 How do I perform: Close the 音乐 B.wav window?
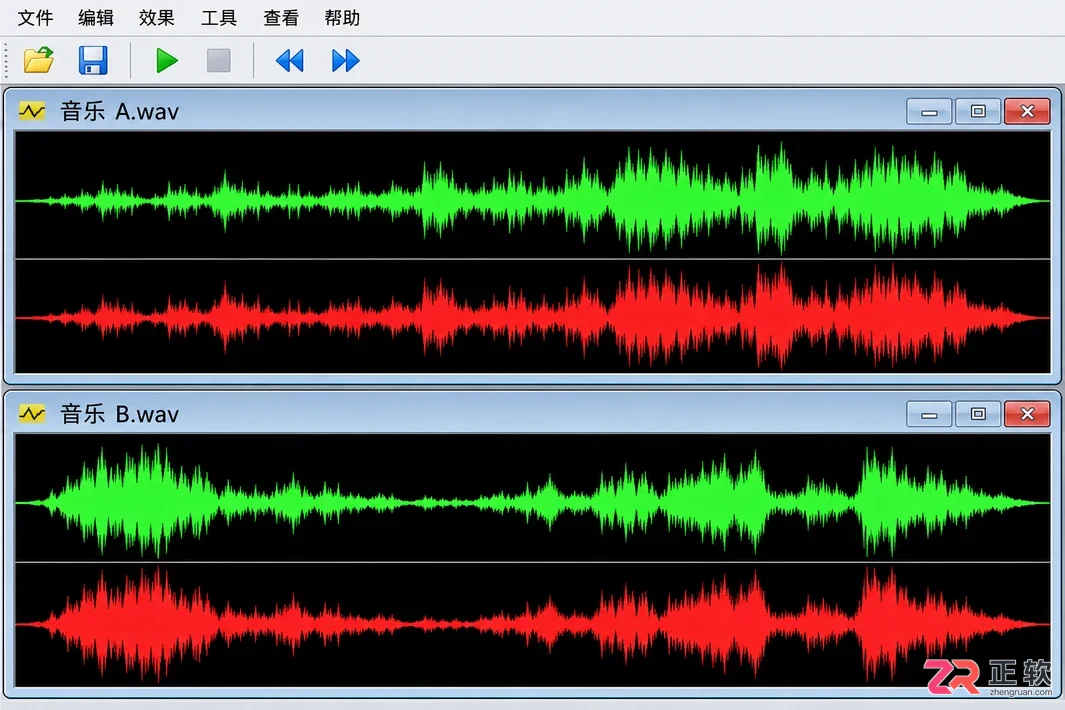pos(1027,414)
